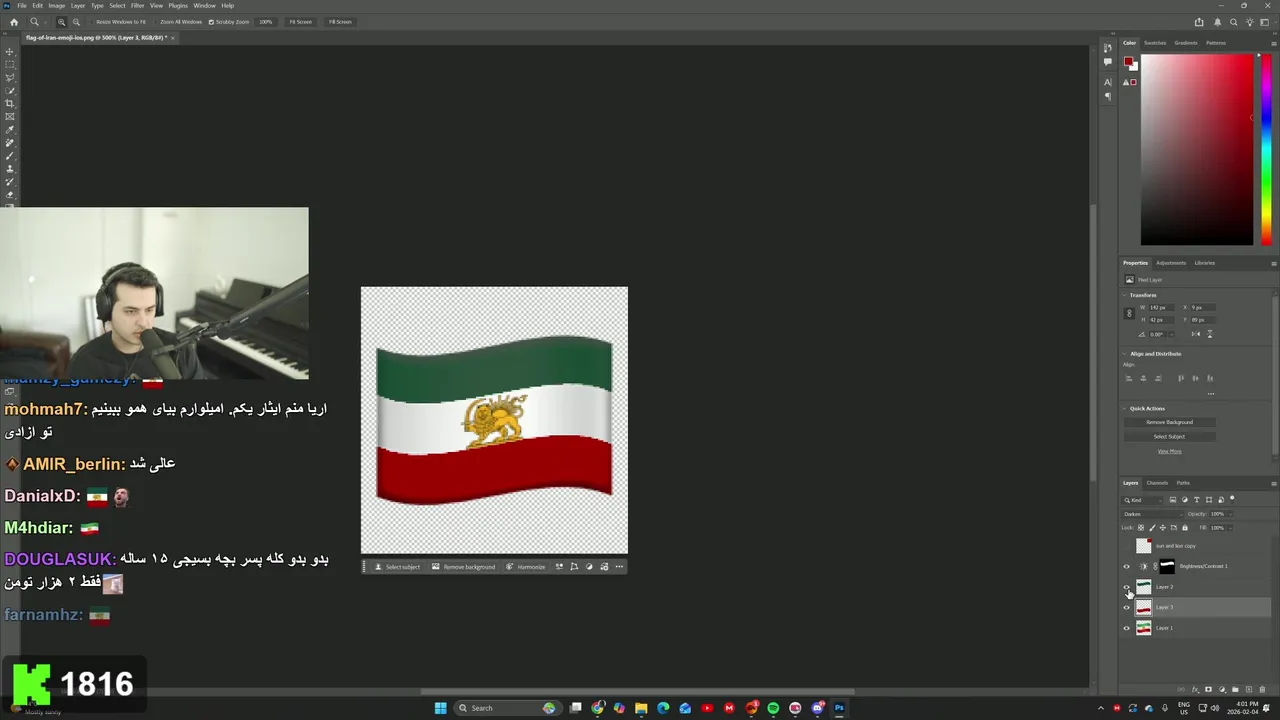The image size is (1280, 720).
Task: Uncheck the Scrubby Zoom checkbox
Action: tap(211, 22)
